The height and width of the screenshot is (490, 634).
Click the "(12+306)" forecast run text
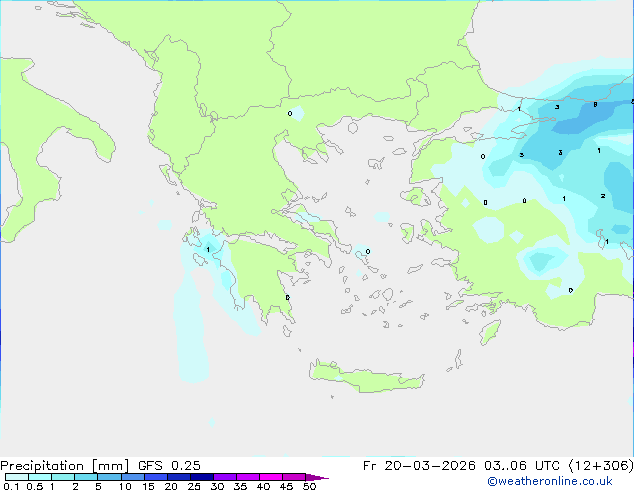(601, 466)
